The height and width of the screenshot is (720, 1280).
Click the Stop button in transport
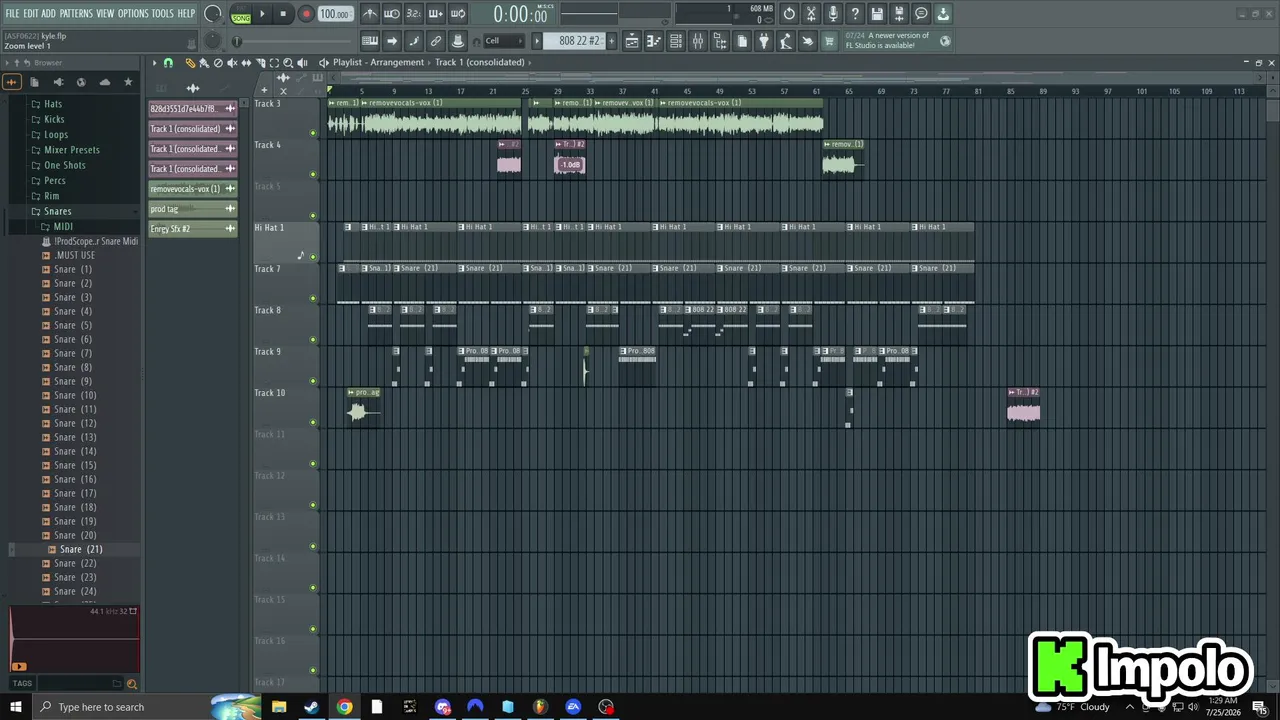(284, 14)
